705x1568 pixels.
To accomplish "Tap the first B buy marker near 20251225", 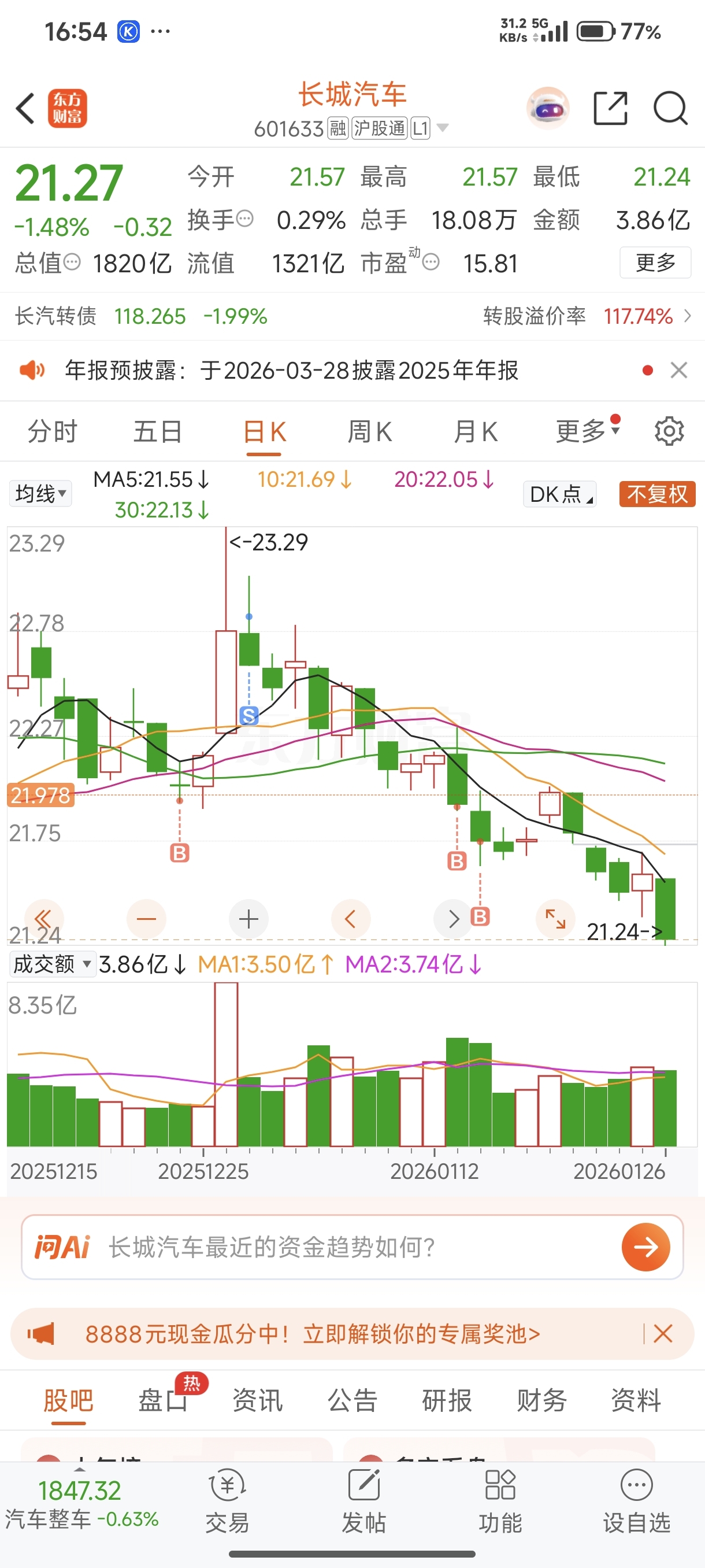I will pos(180,853).
